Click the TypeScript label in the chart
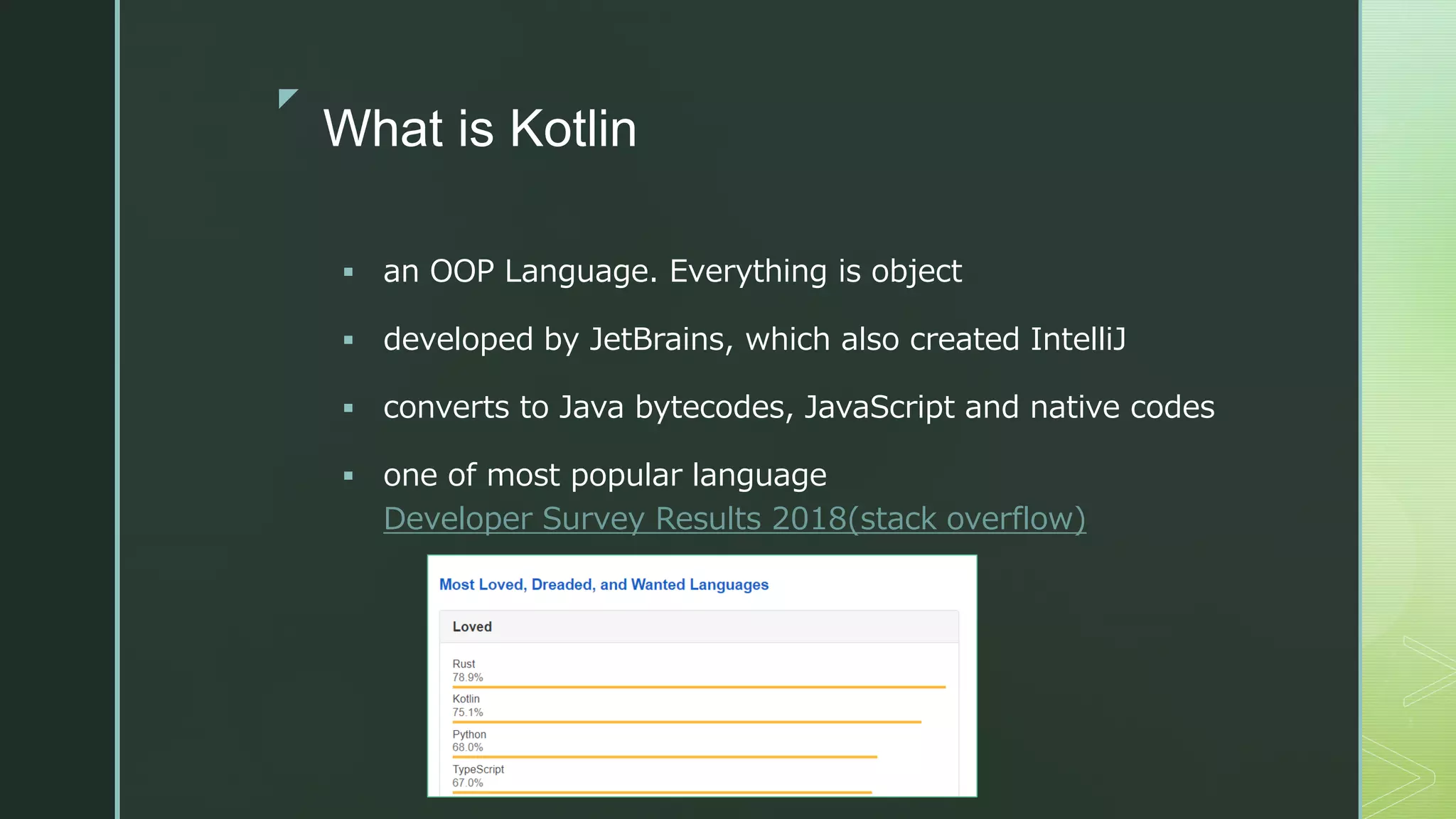The image size is (1456, 819). point(478,769)
